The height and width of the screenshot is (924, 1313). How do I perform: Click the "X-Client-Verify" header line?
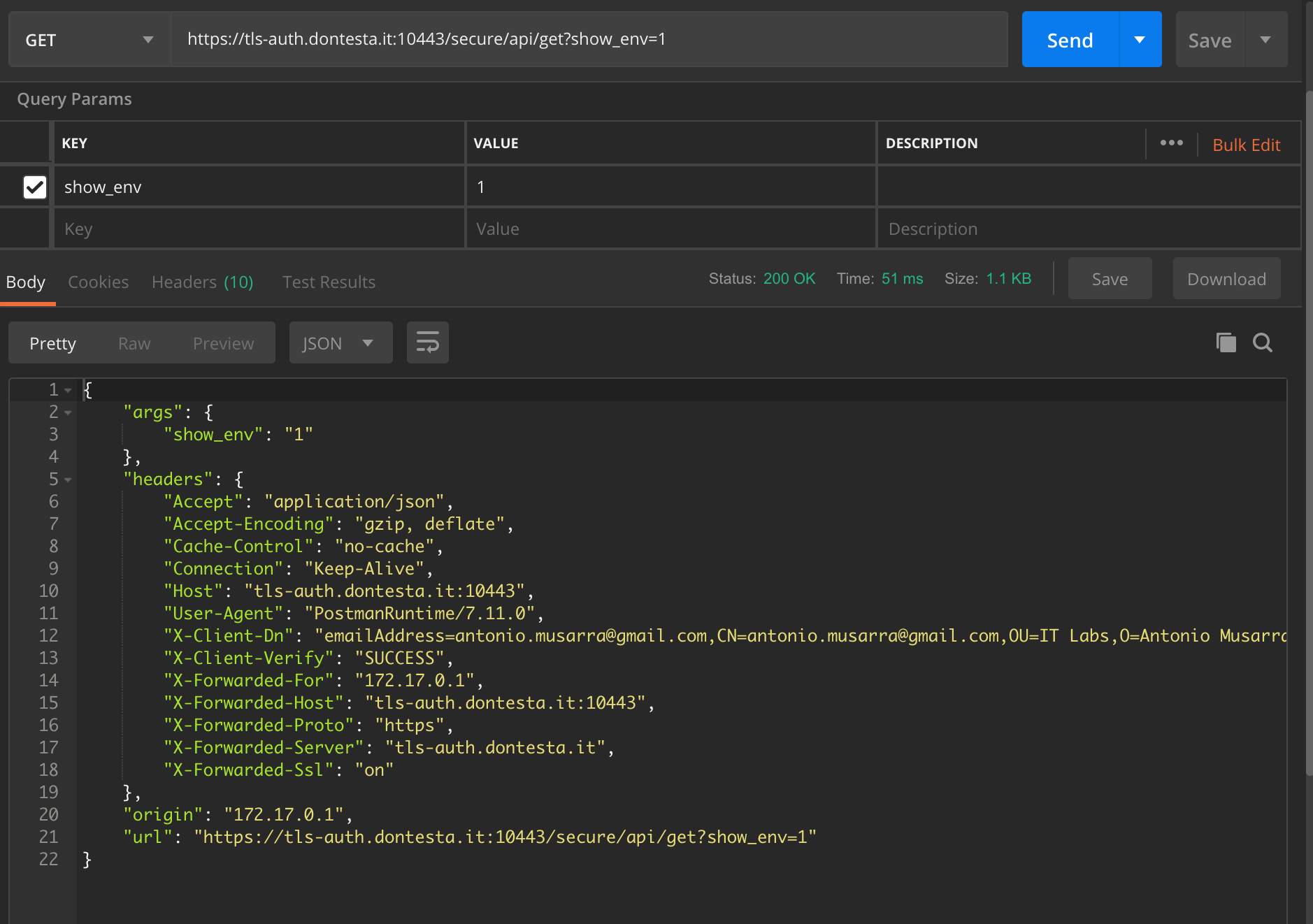[308, 658]
